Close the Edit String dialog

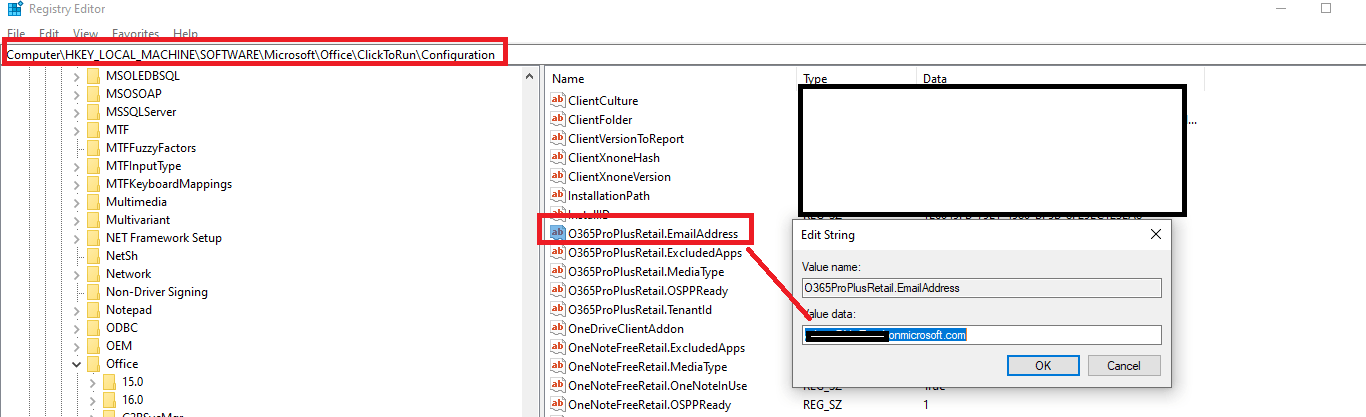tap(1156, 234)
